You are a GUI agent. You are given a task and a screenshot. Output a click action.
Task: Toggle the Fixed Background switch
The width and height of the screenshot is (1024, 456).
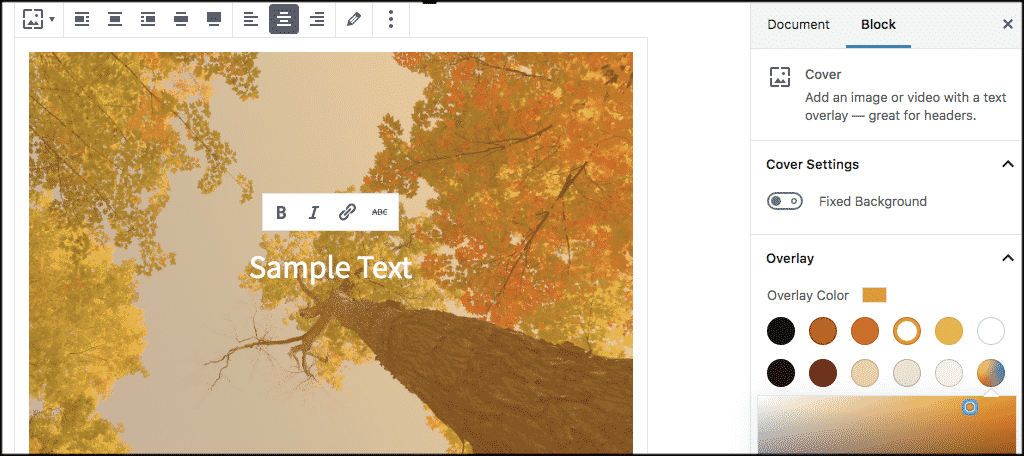point(785,201)
